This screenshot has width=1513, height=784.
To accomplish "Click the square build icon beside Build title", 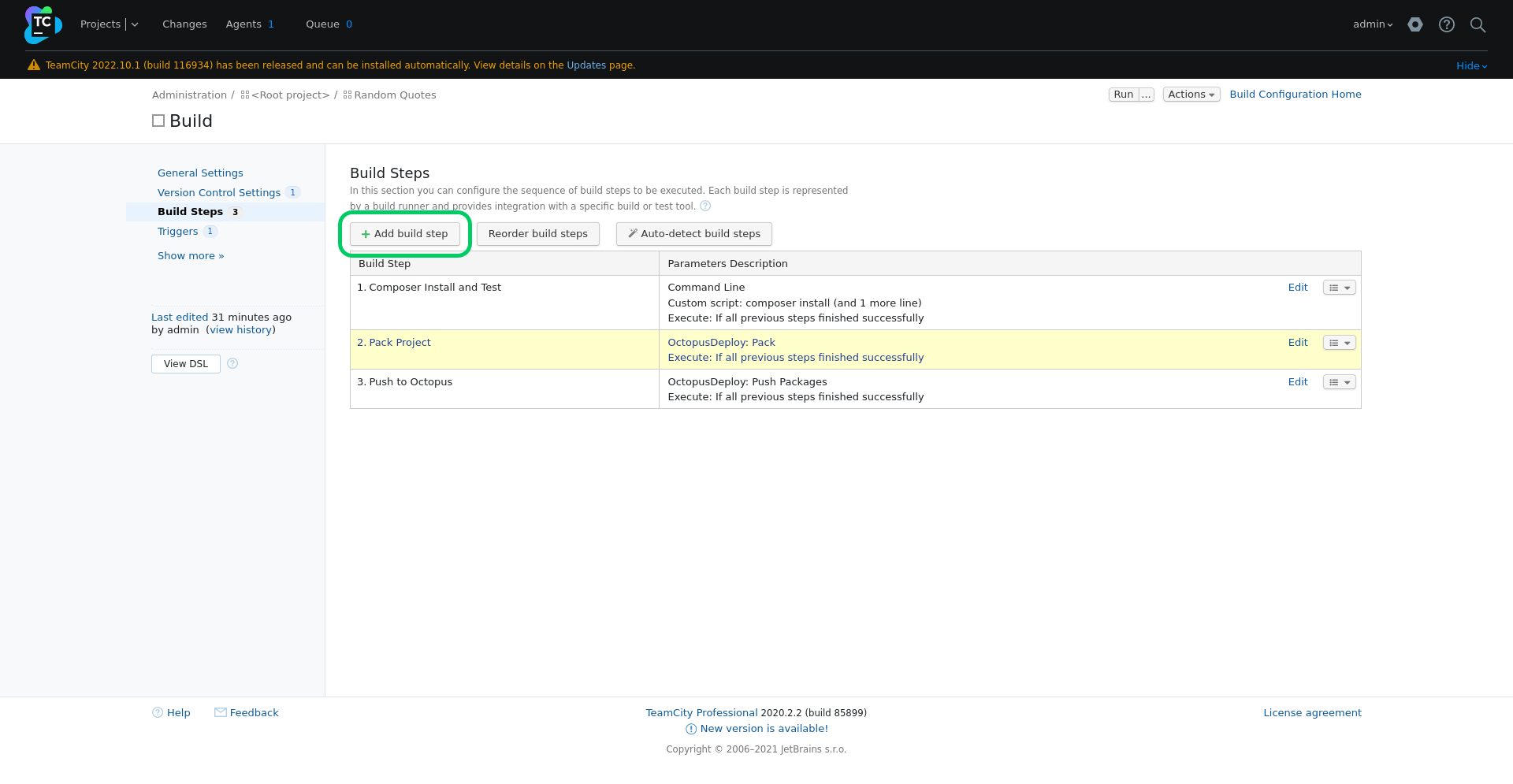I will [x=158, y=121].
